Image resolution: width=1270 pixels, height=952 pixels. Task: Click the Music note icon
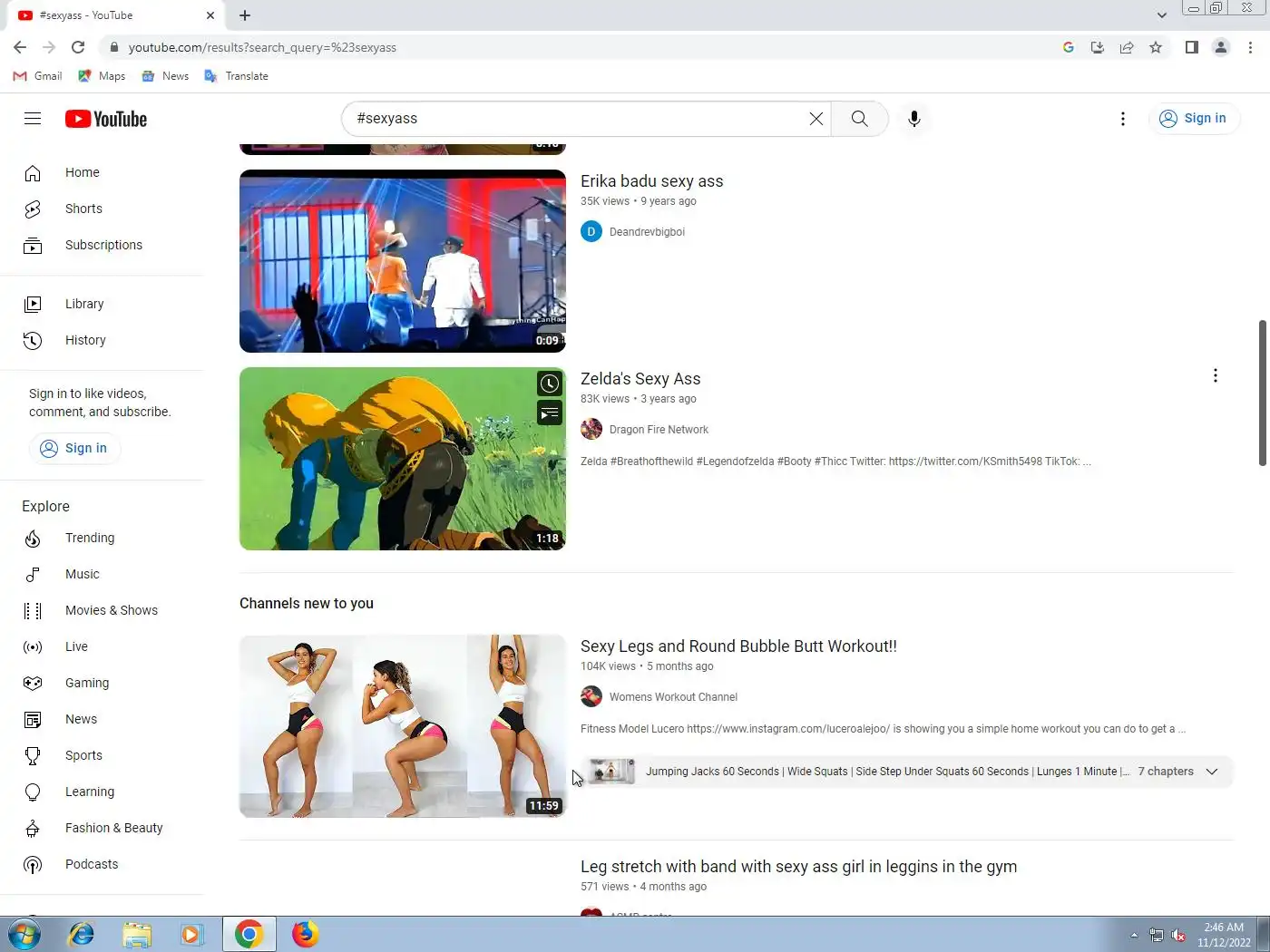tap(33, 574)
